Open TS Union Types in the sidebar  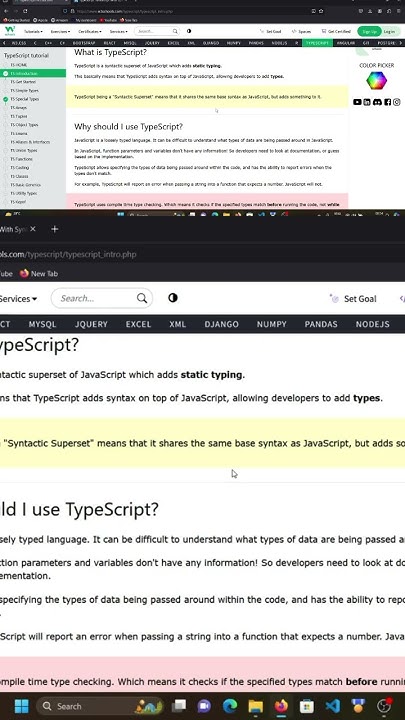coord(23,150)
